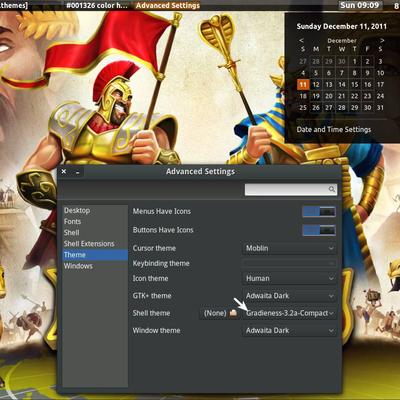400x400 pixels.
Task: Select December 31 in the calendar
Action: pos(380,107)
